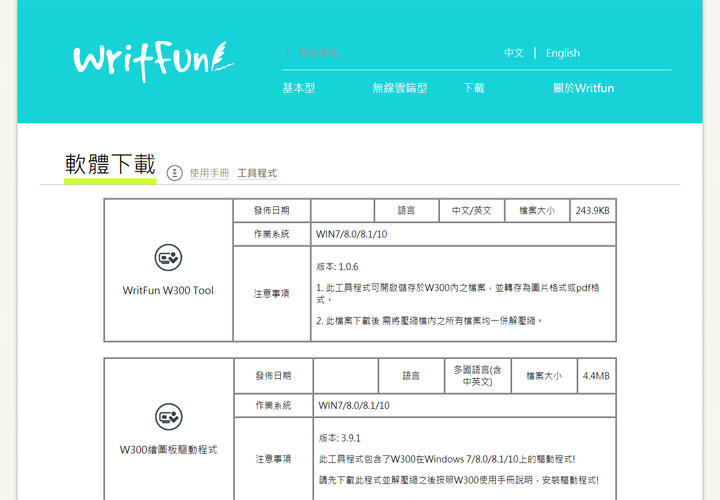Click 檔案大小 label in driver table

[x=544, y=376]
